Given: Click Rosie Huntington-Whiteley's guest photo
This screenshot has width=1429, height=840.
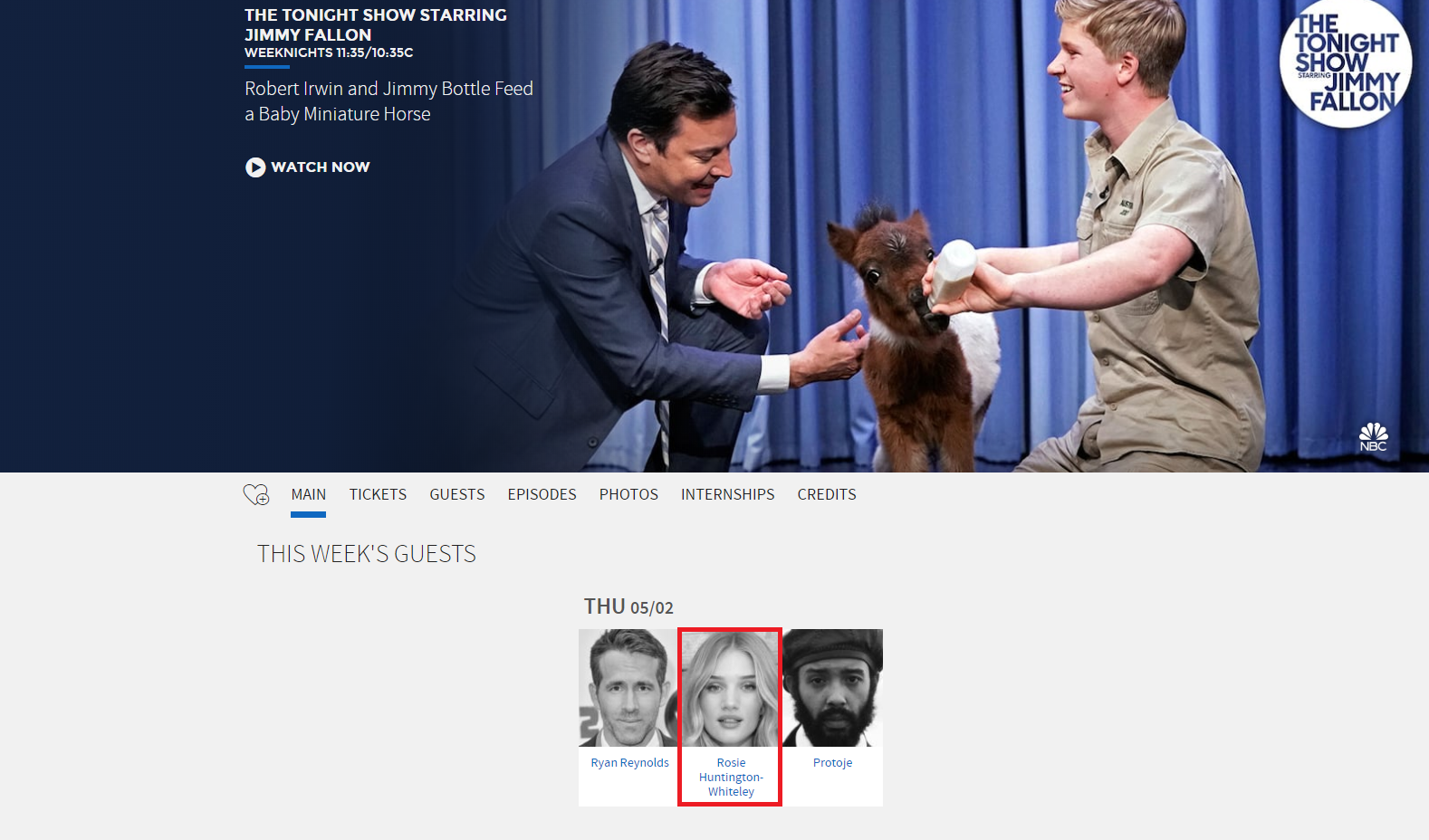Looking at the screenshot, I should (730, 688).
